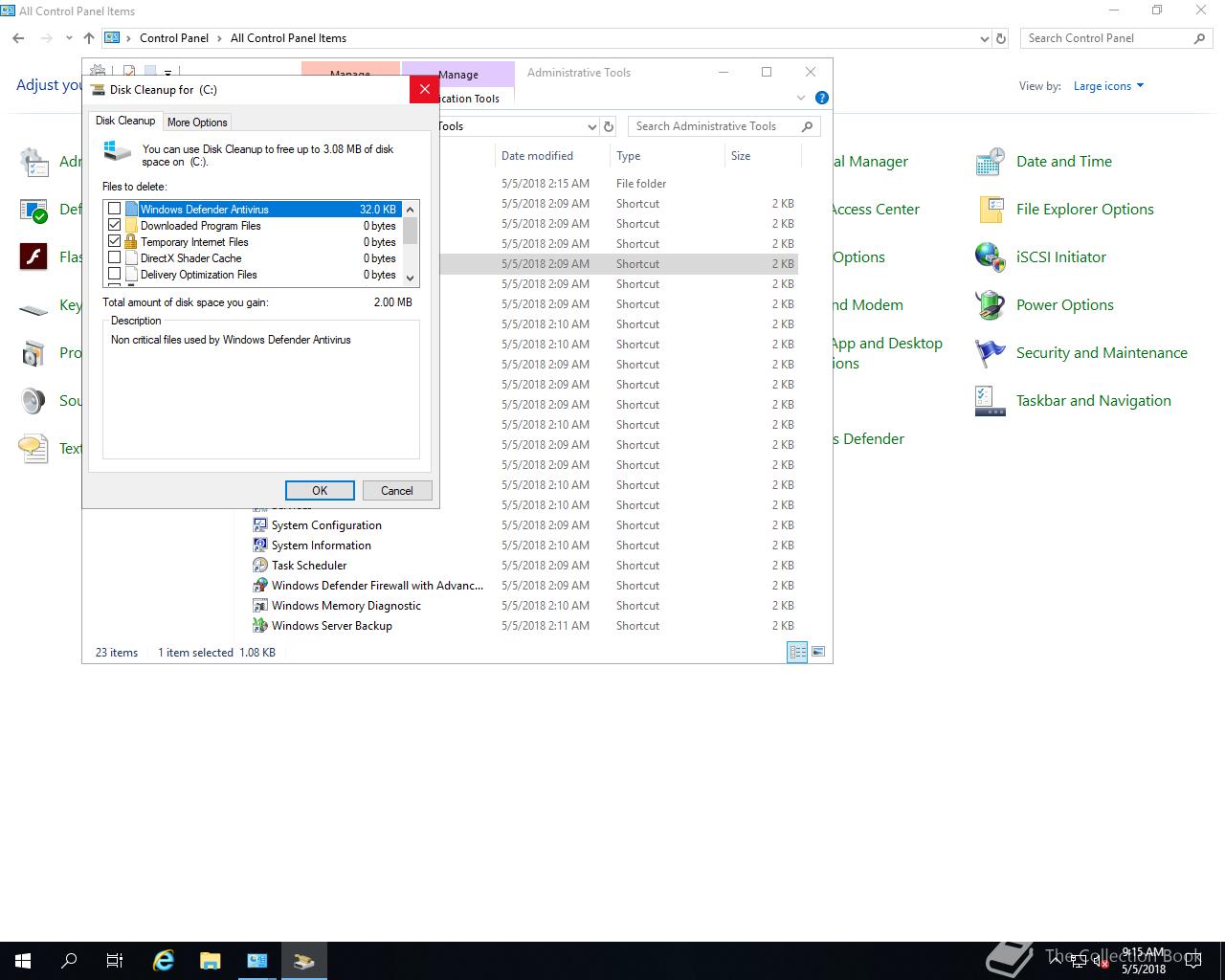
Task: Uncheck Temporary Internet Files checkbox
Action: 115,241
